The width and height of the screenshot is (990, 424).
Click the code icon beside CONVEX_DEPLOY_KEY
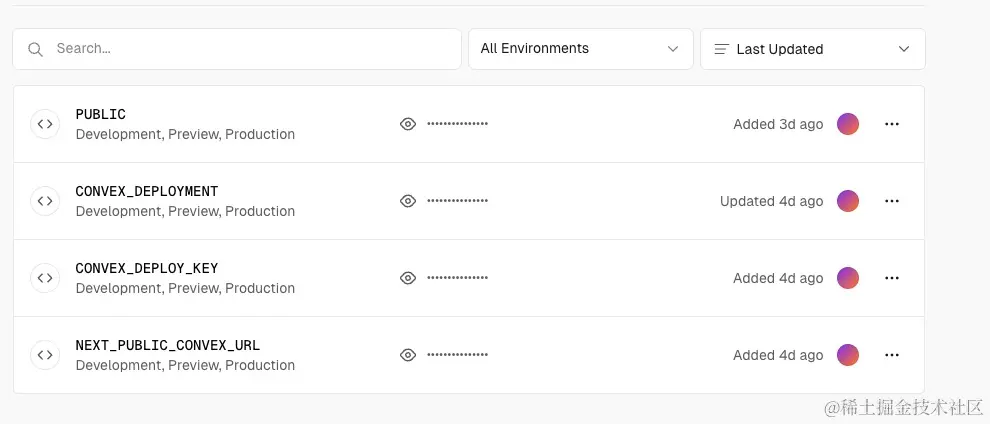[x=45, y=278]
